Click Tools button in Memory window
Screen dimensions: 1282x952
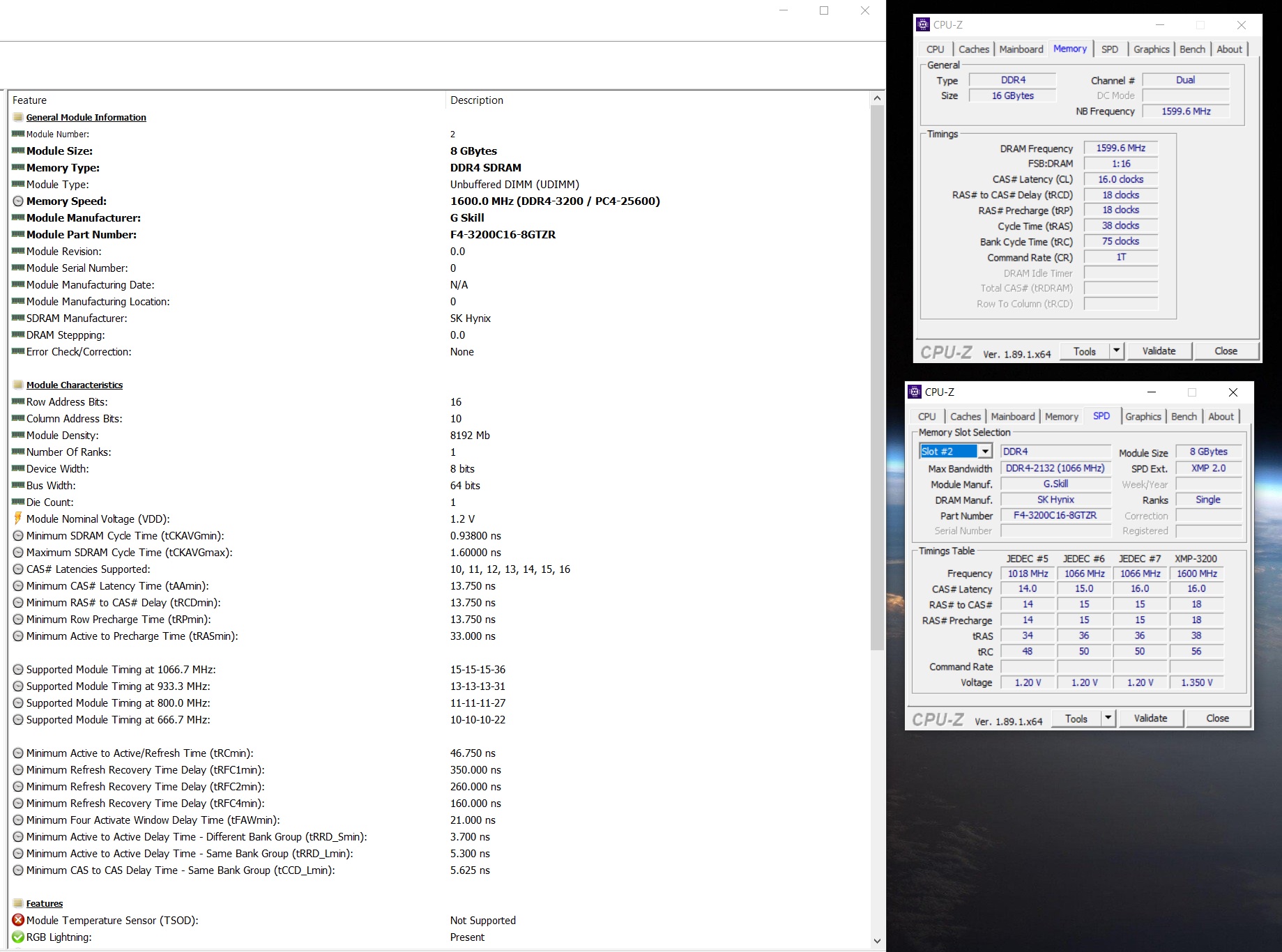pos(1085,351)
